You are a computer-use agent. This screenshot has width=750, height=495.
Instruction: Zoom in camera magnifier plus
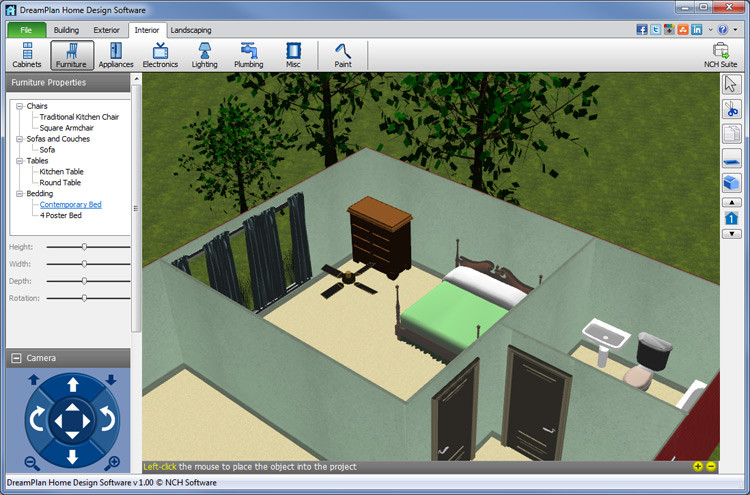pyautogui.click(x=112, y=463)
